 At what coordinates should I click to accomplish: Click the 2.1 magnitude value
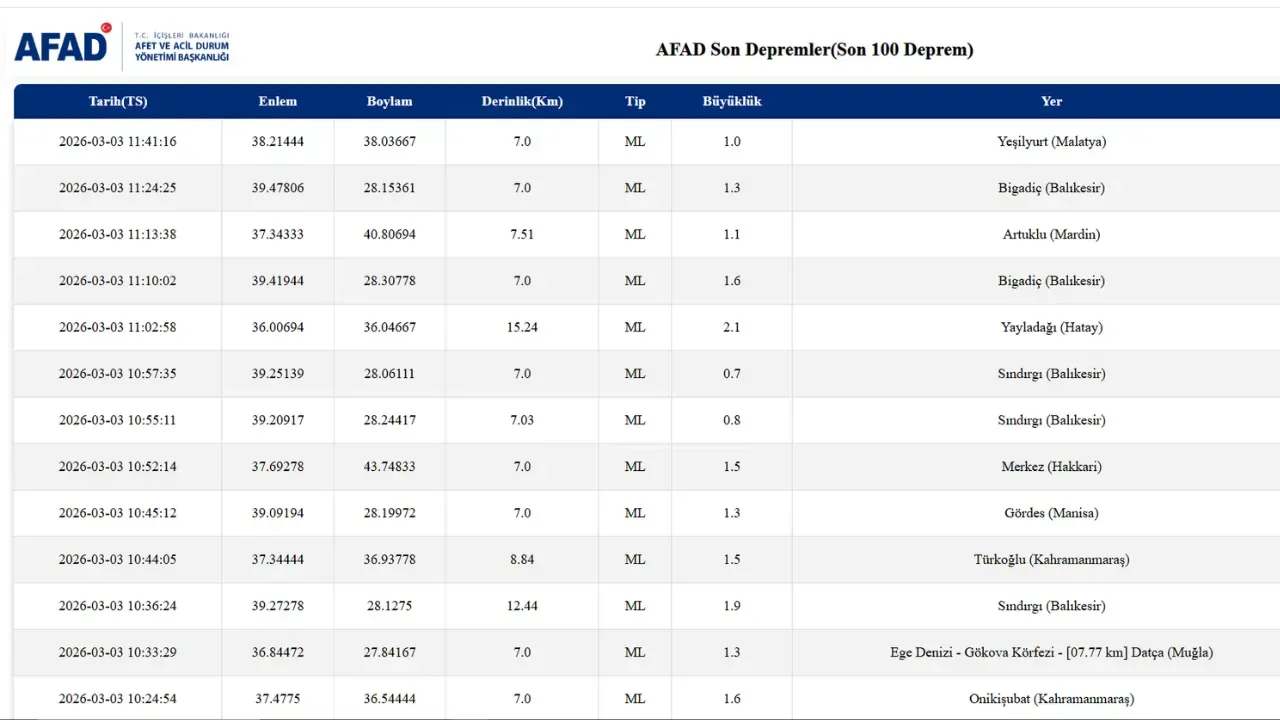(732, 328)
